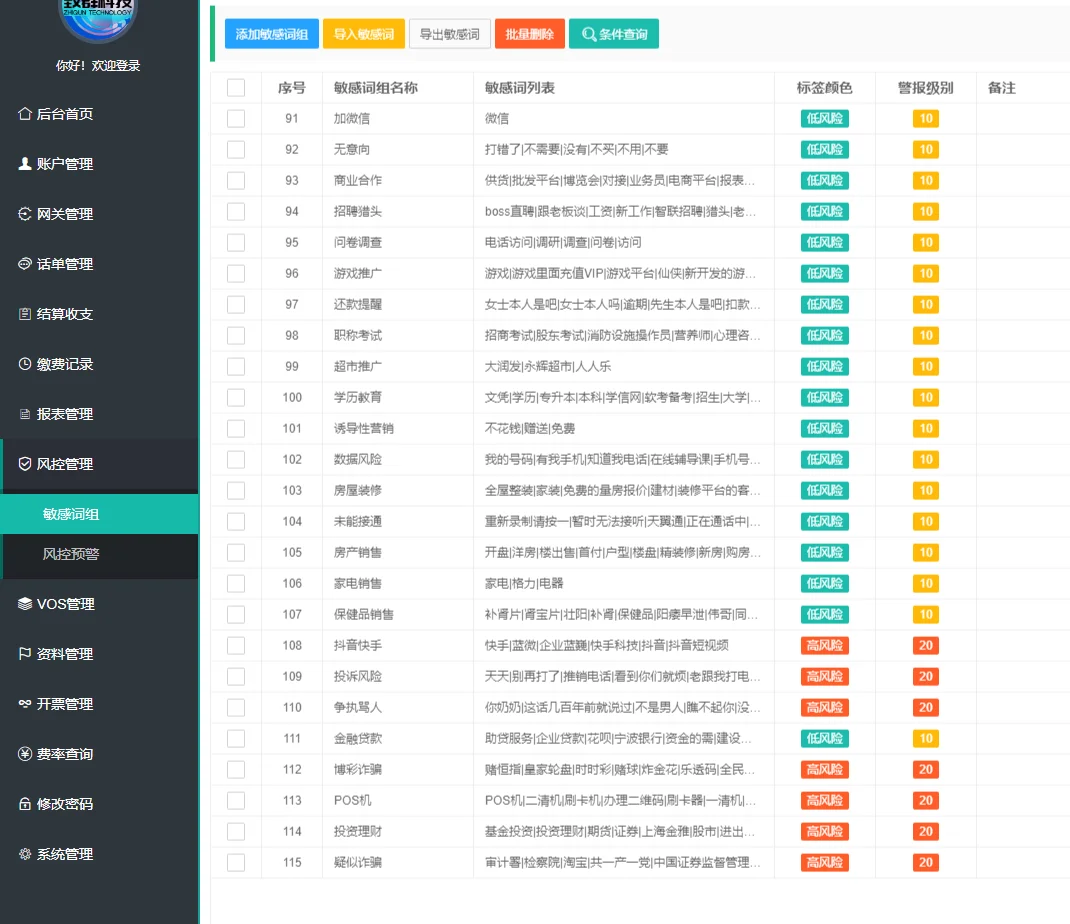Click the magnifier icon in 条件查询 button

[x=588, y=34]
